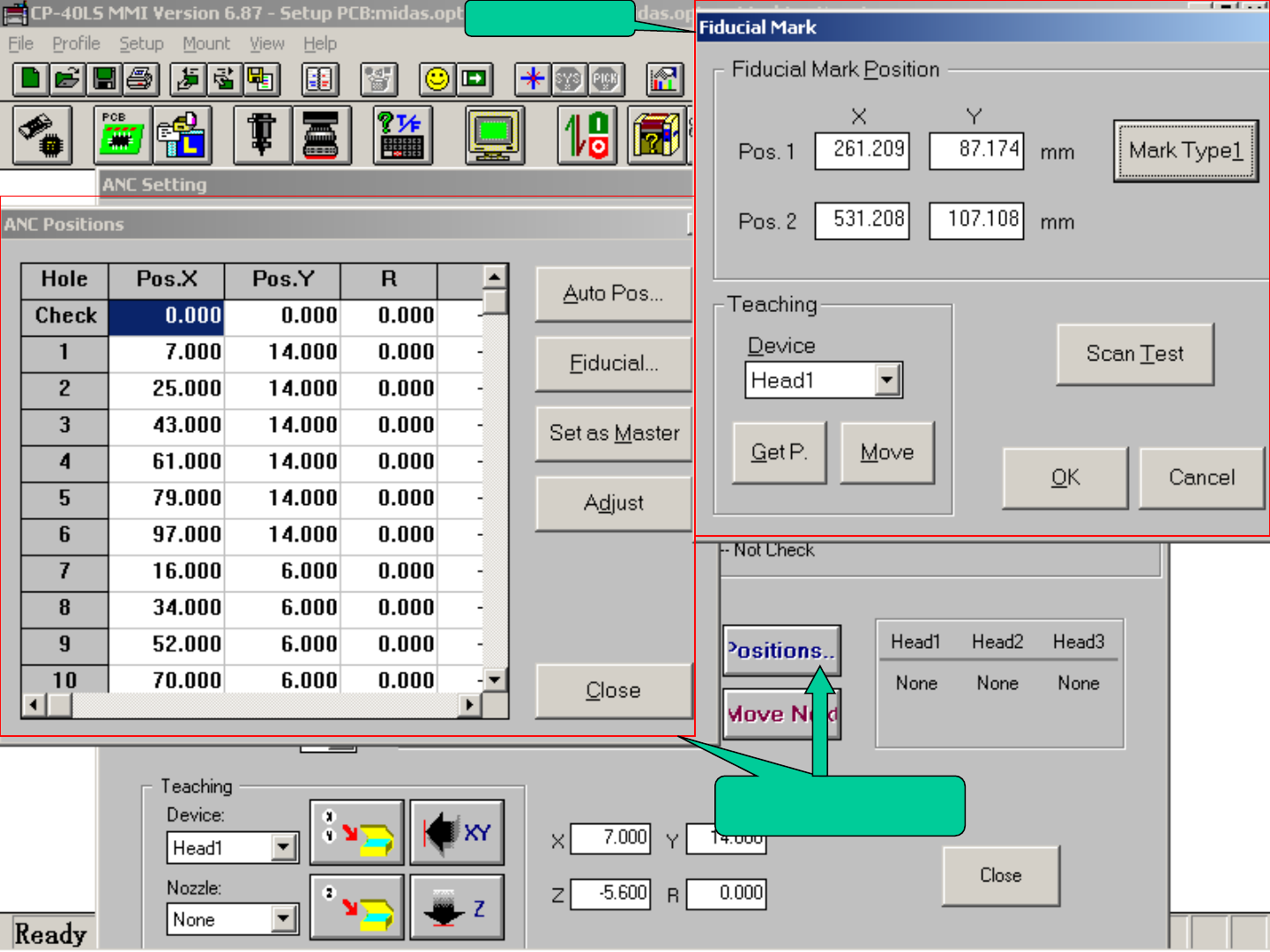Click the Auto Pos... button
The width and height of the screenshot is (1270, 952).
(613, 294)
